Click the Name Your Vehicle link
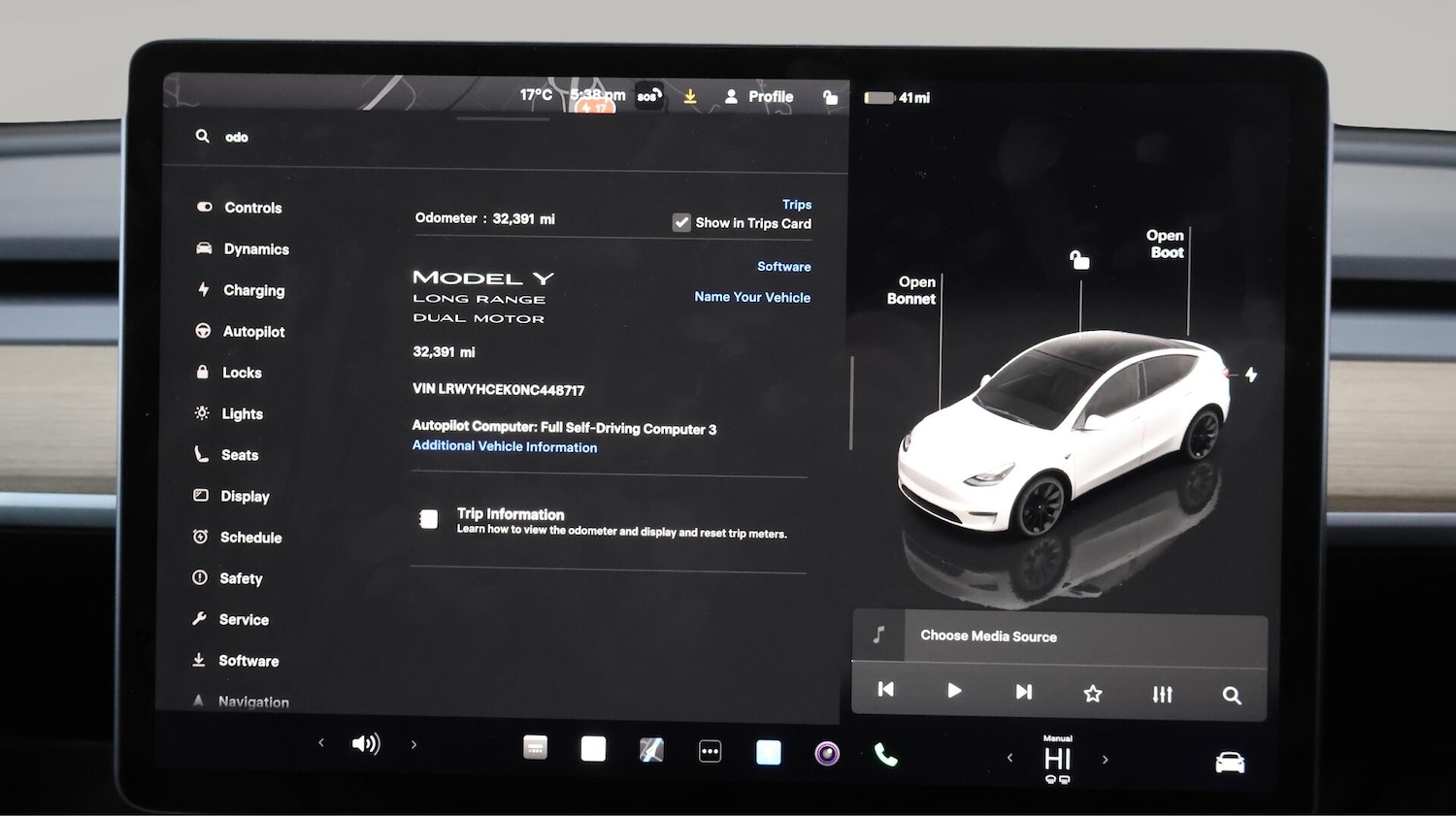 [x=751, y=297]
